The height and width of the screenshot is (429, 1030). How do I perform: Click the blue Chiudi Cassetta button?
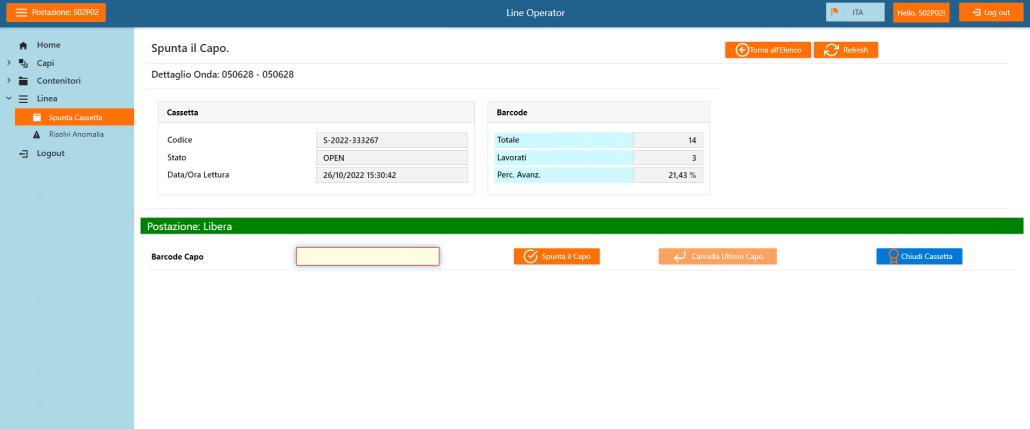pyautogui.click(x=920, y=256)
